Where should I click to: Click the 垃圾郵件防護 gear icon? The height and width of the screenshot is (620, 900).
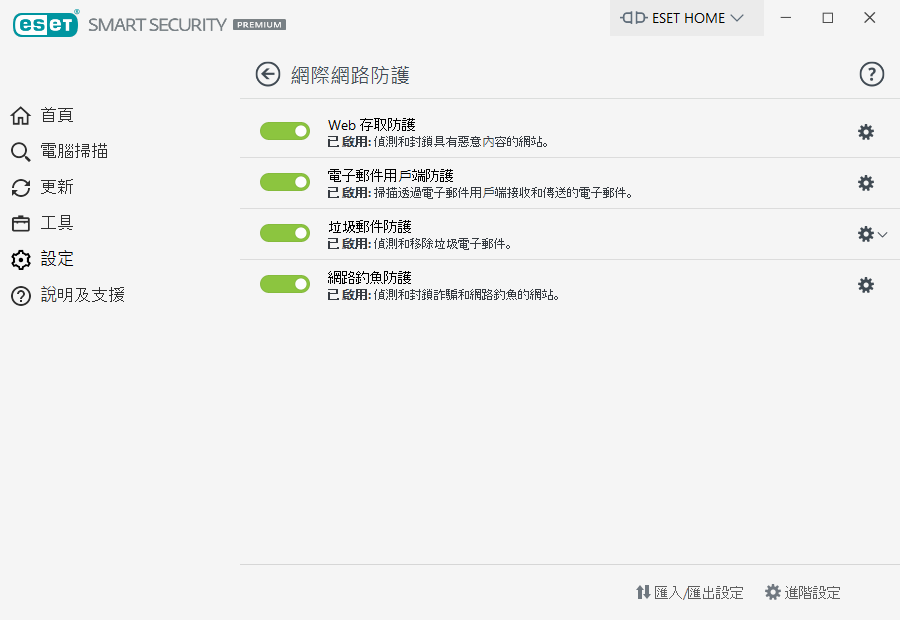(865, 234)
